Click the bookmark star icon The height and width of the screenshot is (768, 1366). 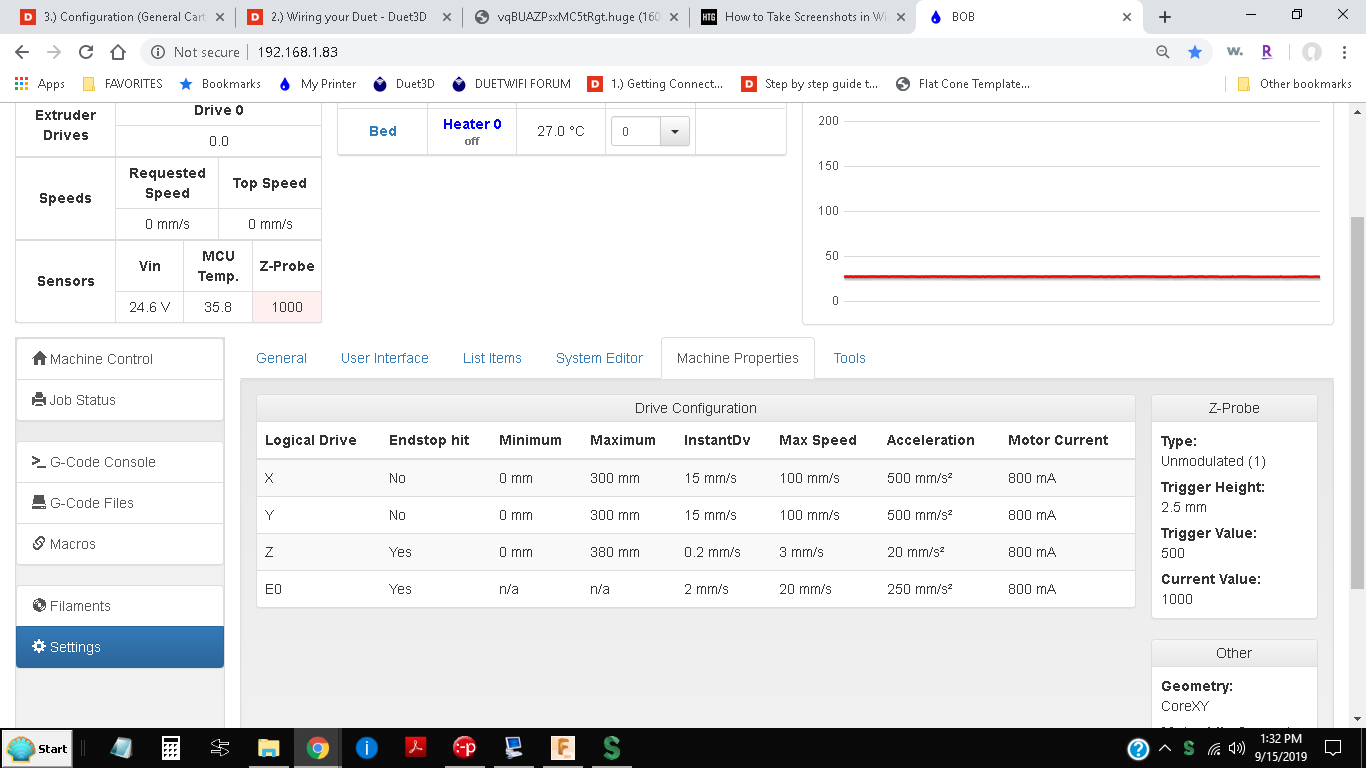click(1194, 52)
